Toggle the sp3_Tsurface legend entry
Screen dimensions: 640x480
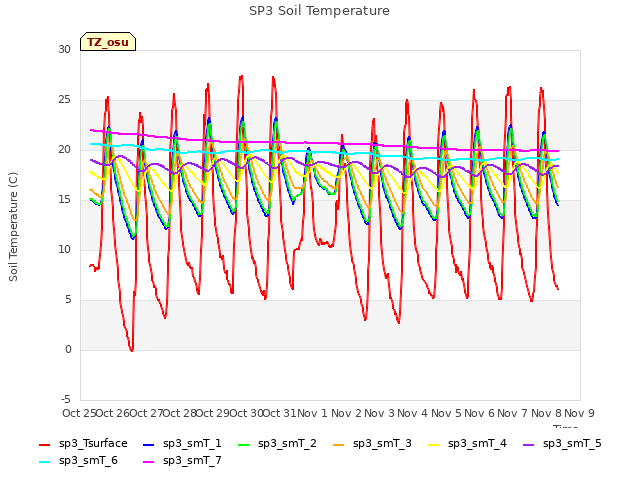(x=83, y=444)
